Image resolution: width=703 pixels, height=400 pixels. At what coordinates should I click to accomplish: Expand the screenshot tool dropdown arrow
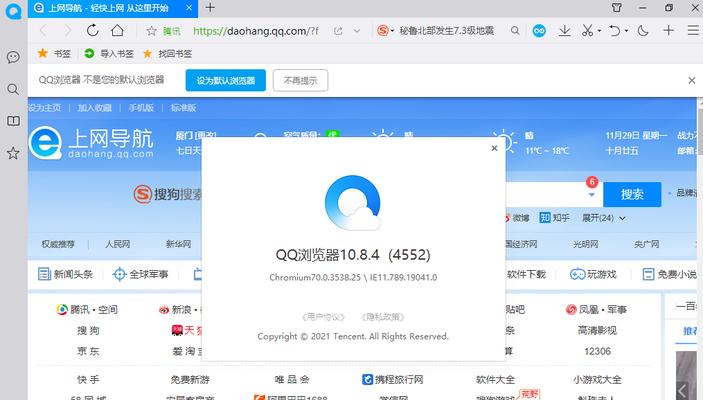coord(599,31)
